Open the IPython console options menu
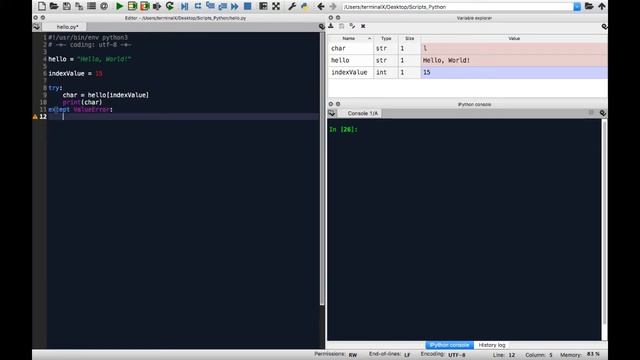 click(603, 113)
